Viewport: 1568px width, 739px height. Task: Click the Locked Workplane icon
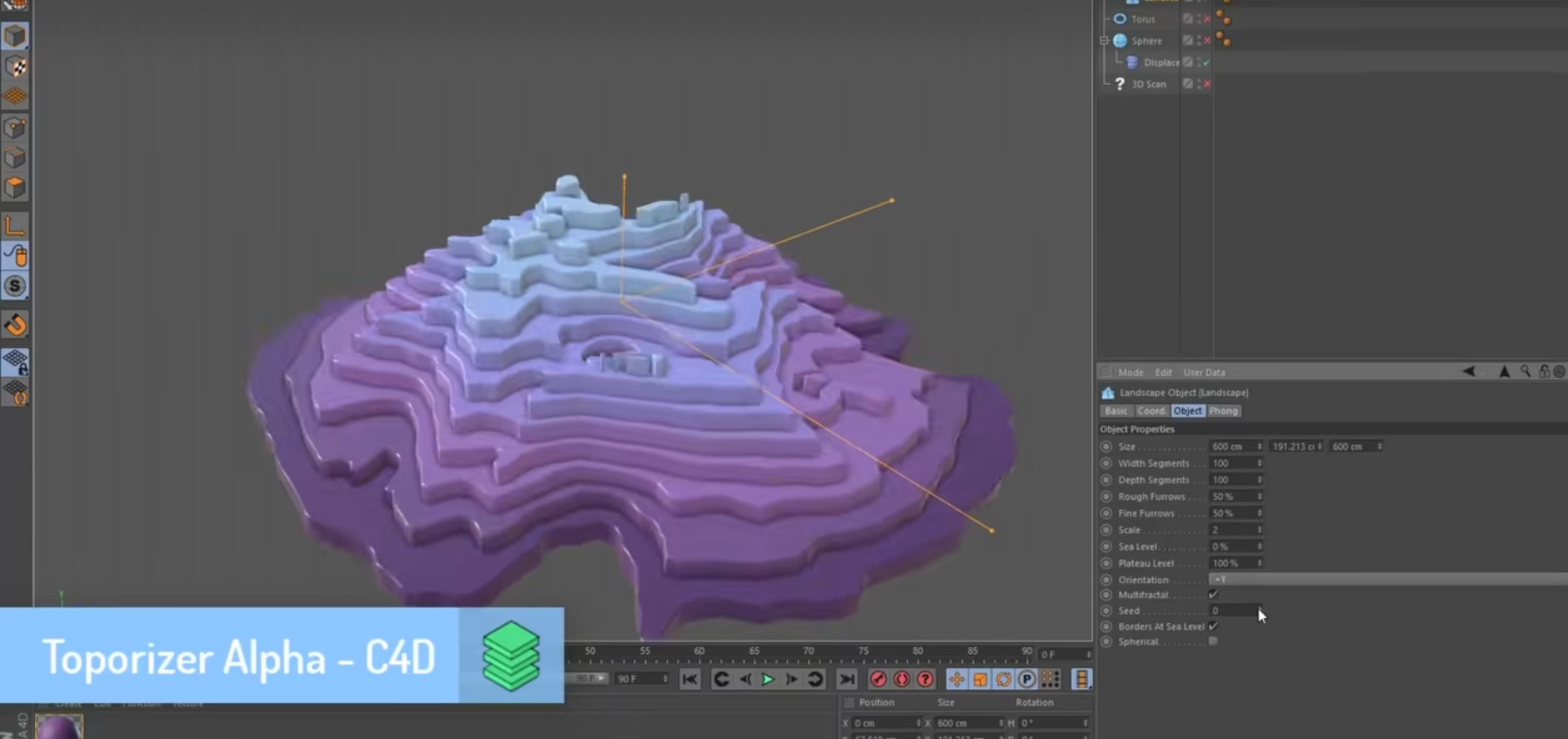coord(15,362)
